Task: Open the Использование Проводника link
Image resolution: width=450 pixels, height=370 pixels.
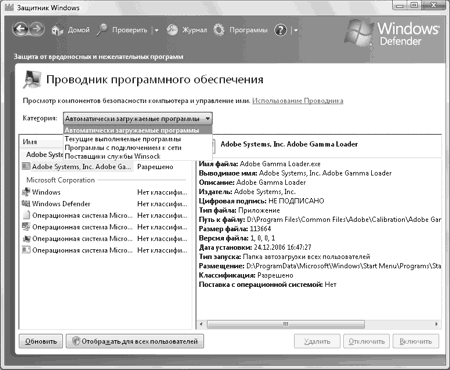Action: pos(297,101)
